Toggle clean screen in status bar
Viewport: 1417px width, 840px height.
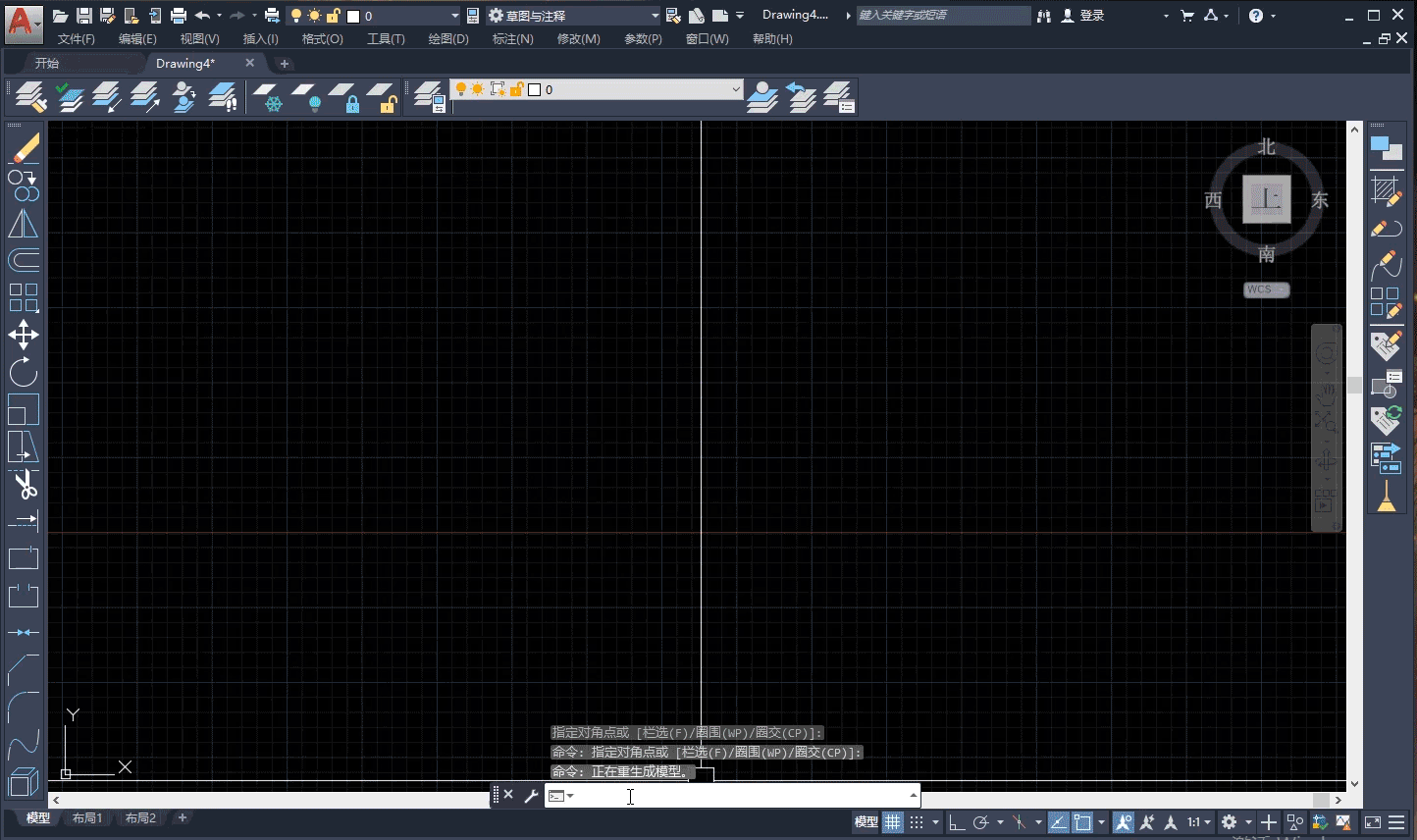point(1373,822)
